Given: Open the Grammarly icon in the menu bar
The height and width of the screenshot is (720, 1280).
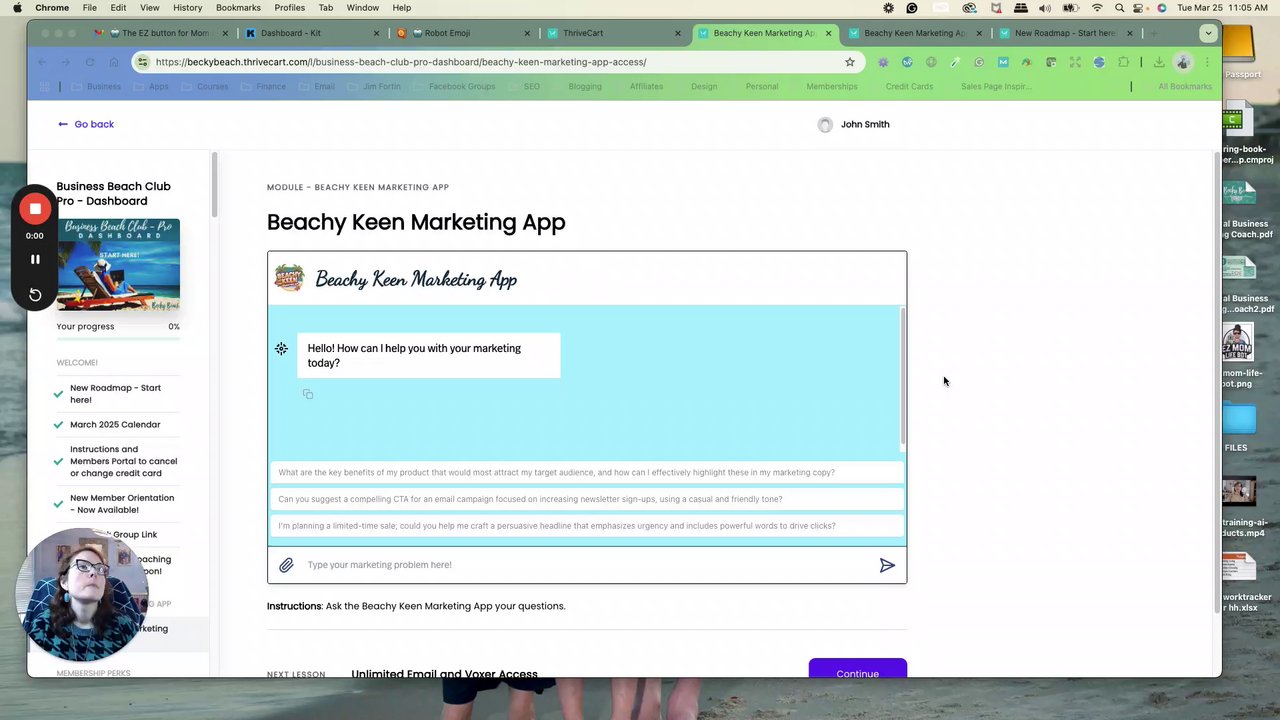Looking at the screenshot, I should click(912, 7).
